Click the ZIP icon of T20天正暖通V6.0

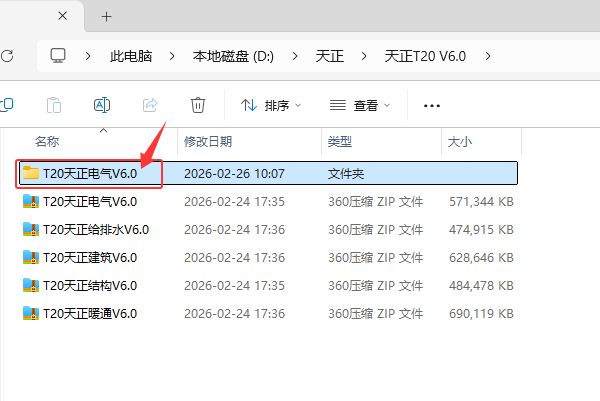pos(31,313)
